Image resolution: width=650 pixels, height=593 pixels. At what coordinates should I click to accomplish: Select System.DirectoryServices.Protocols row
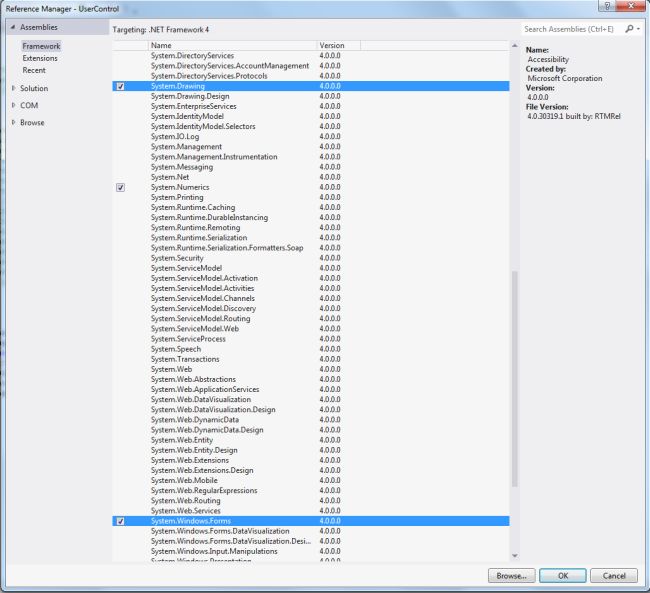(310, 76)
